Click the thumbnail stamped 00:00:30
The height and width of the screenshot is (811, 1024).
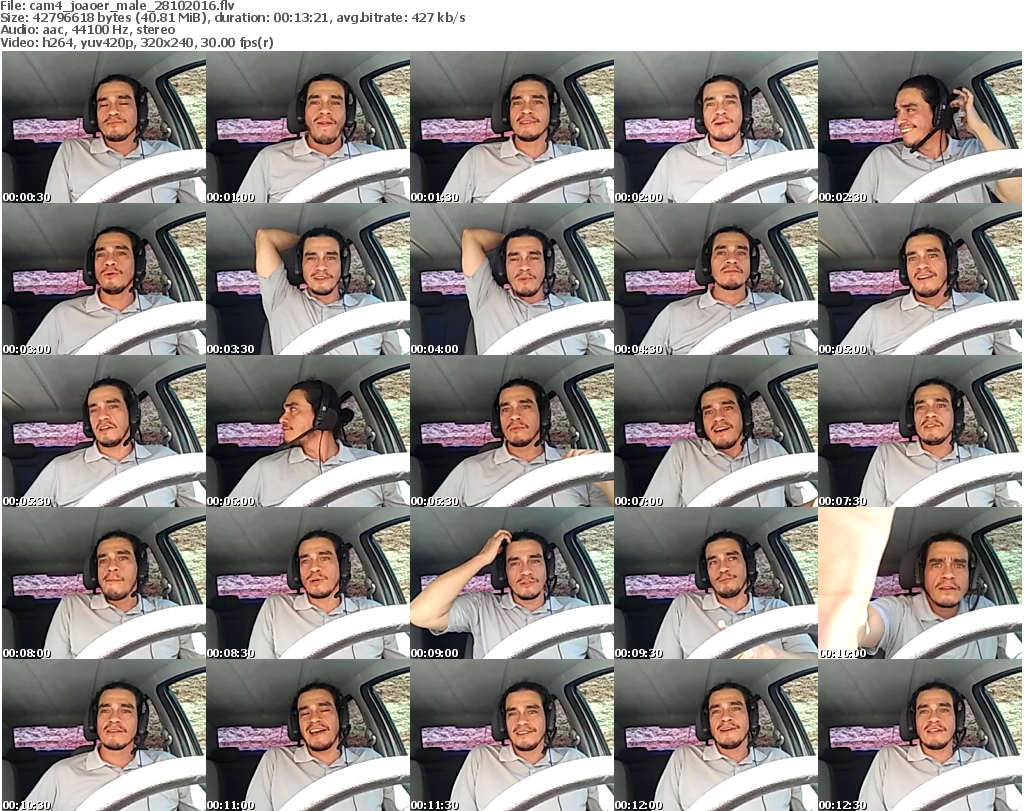coord(104,127)
